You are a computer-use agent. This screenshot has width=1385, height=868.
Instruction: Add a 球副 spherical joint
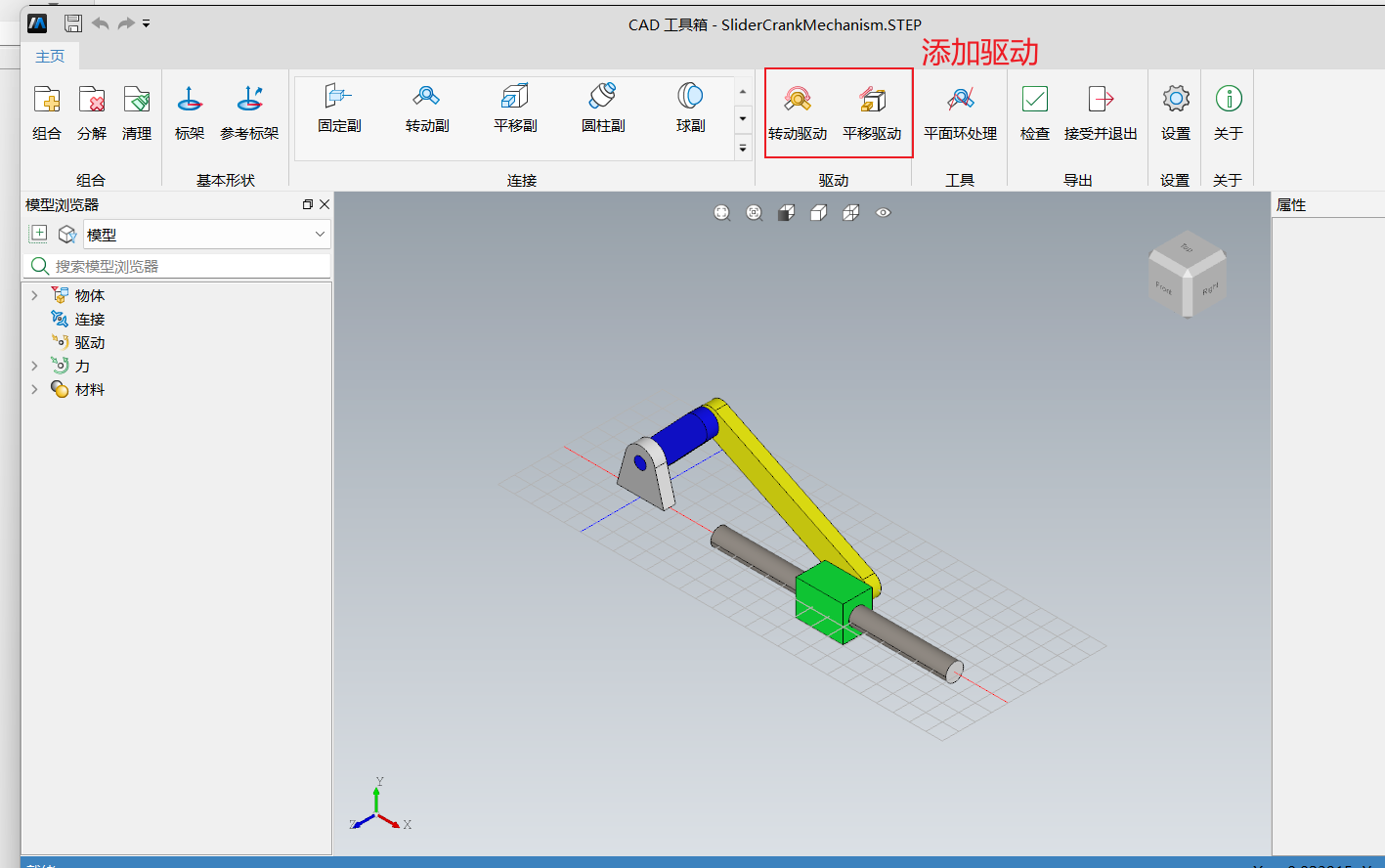point(691,108)
